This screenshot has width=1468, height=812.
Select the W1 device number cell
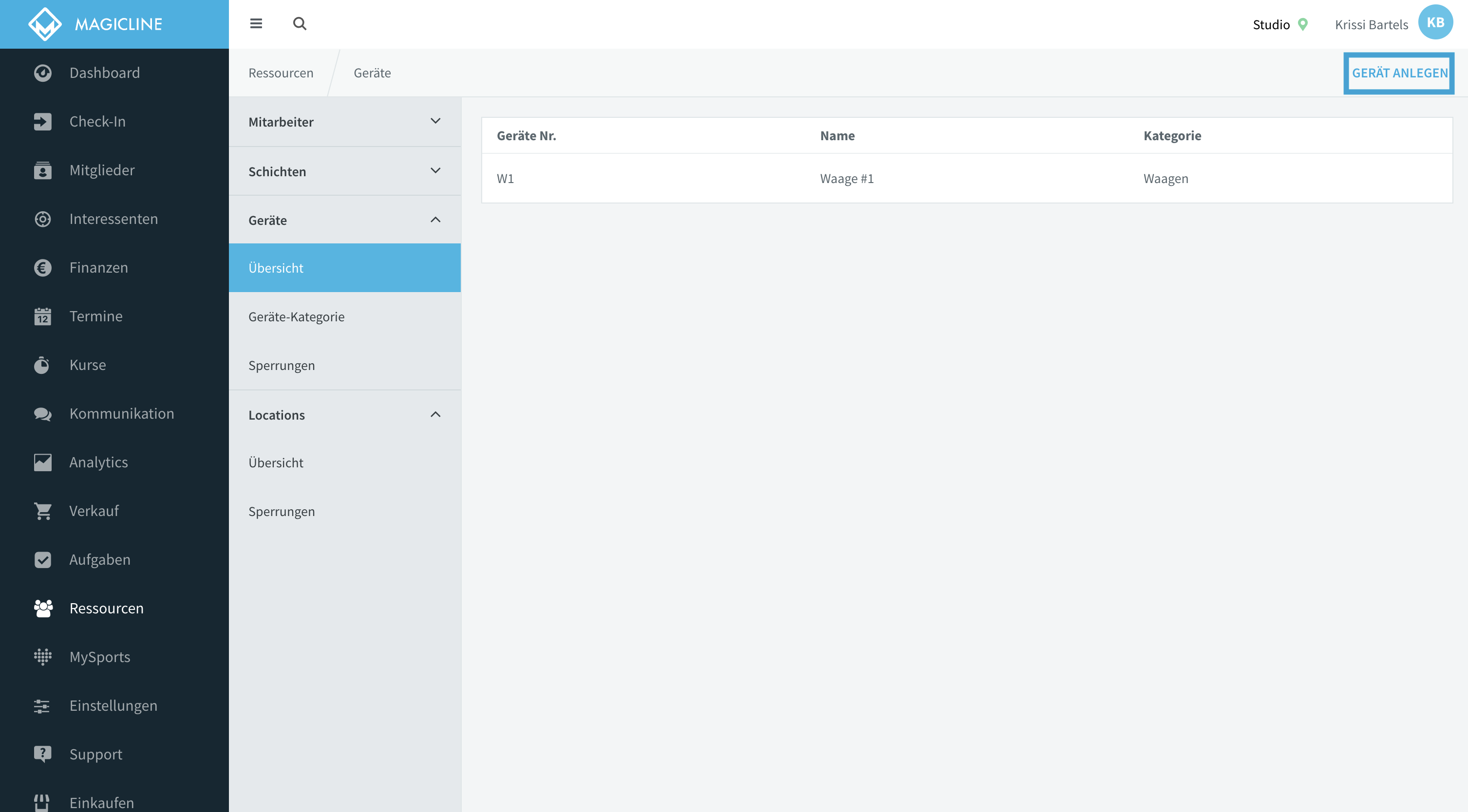[x=506, y=178]
